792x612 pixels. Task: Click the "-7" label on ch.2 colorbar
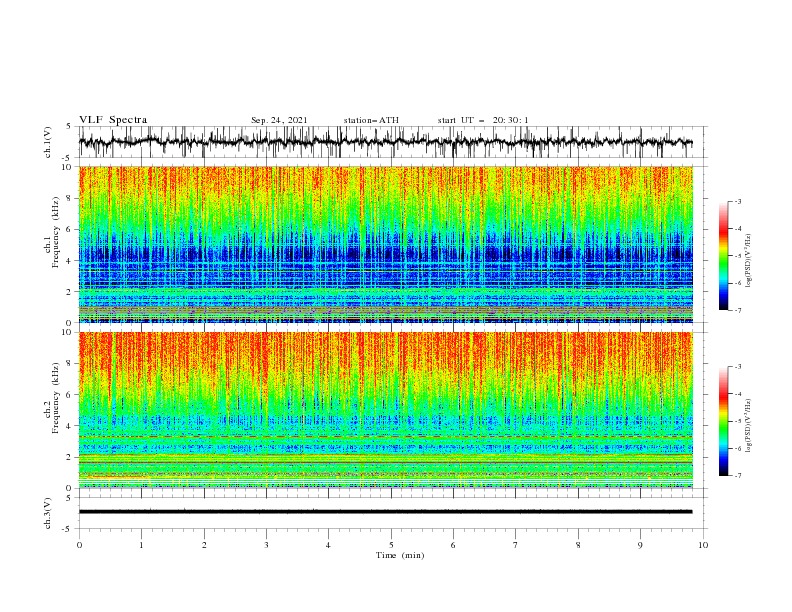[x=737, y=476]
